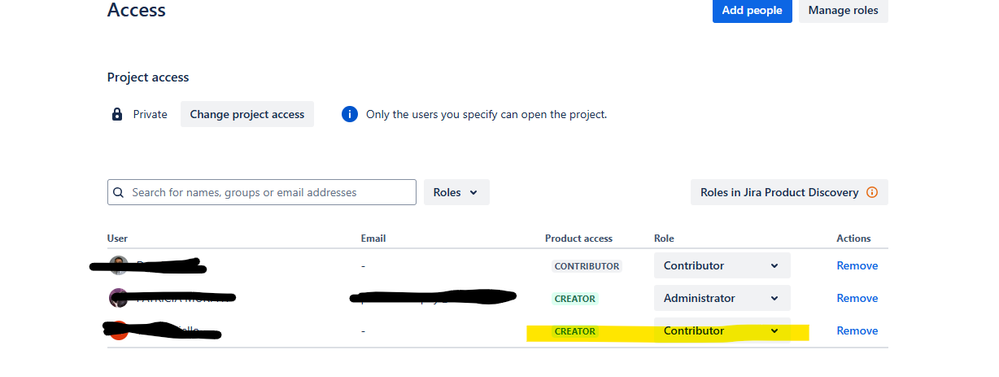Open Manage roles
Screen dimensions: 999x377
point(843,10)
